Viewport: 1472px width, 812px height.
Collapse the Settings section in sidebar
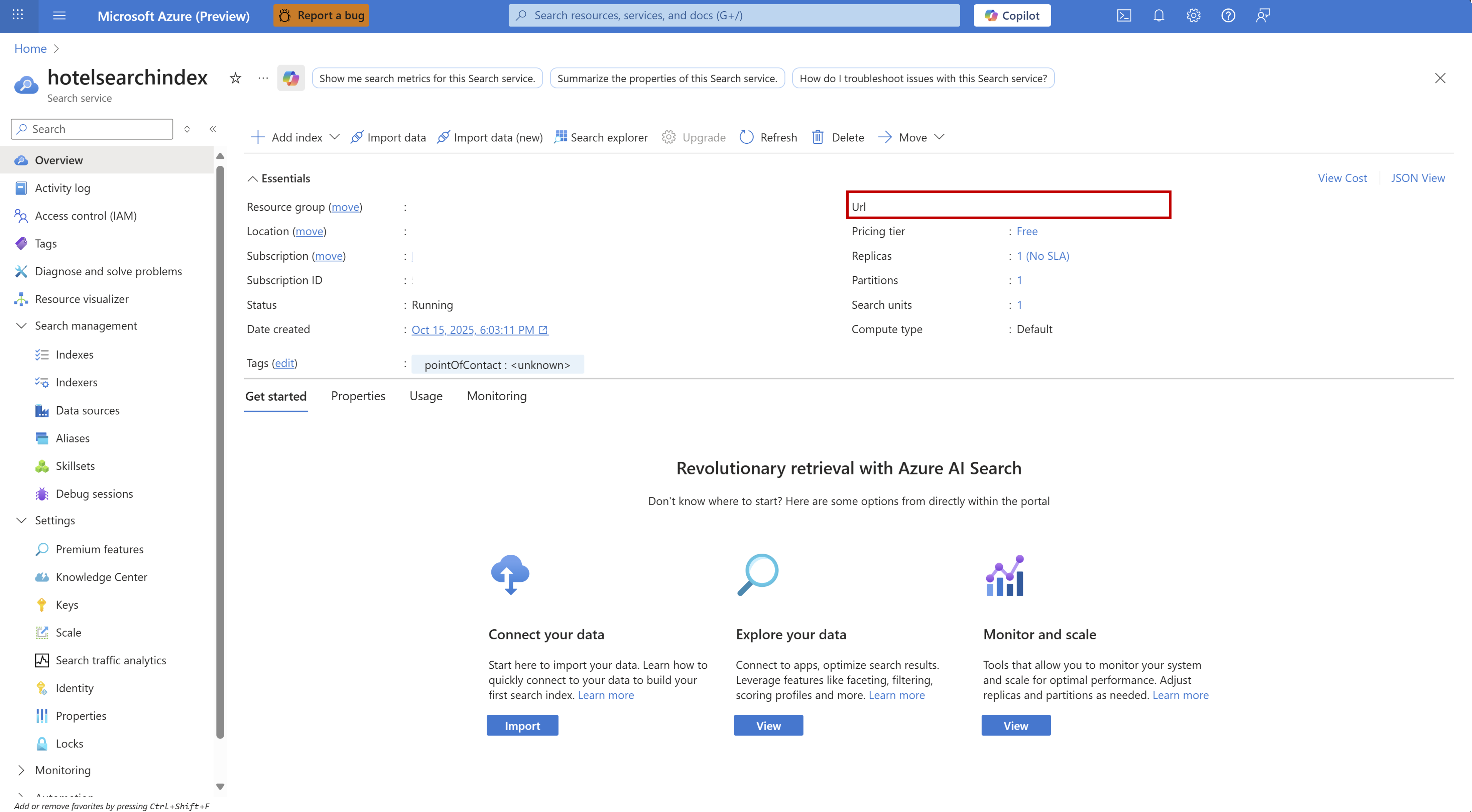pyautogui.click(x=21, y=521)
